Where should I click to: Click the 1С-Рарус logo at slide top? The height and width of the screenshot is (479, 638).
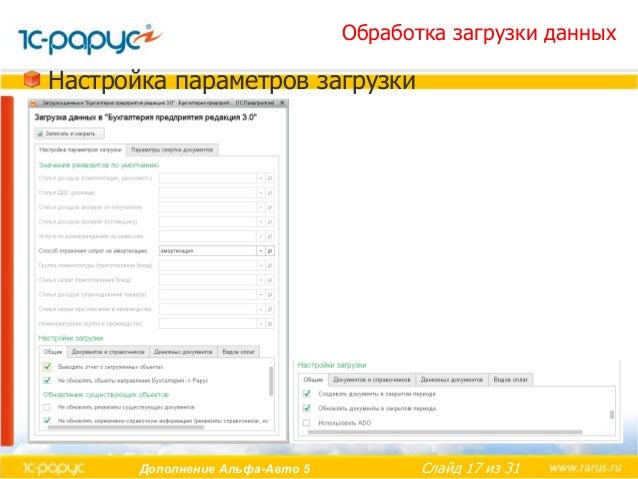pos(90,39)
